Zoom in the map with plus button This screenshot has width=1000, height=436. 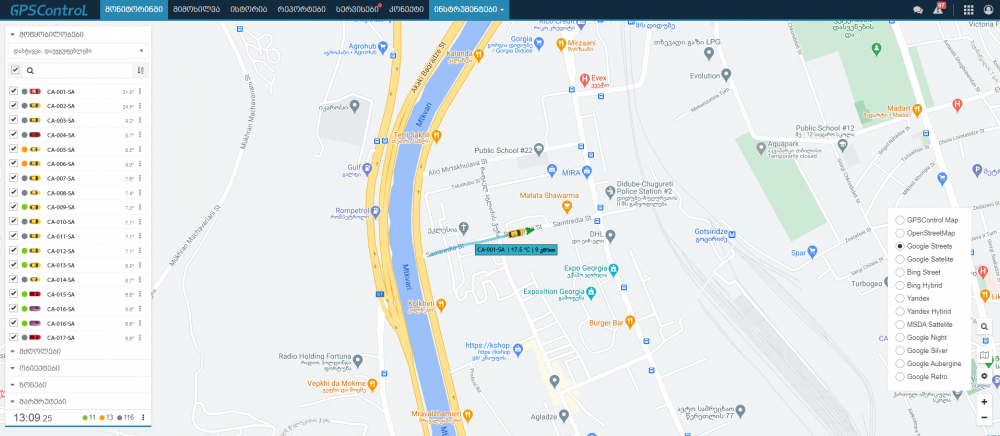pos(984,402)
